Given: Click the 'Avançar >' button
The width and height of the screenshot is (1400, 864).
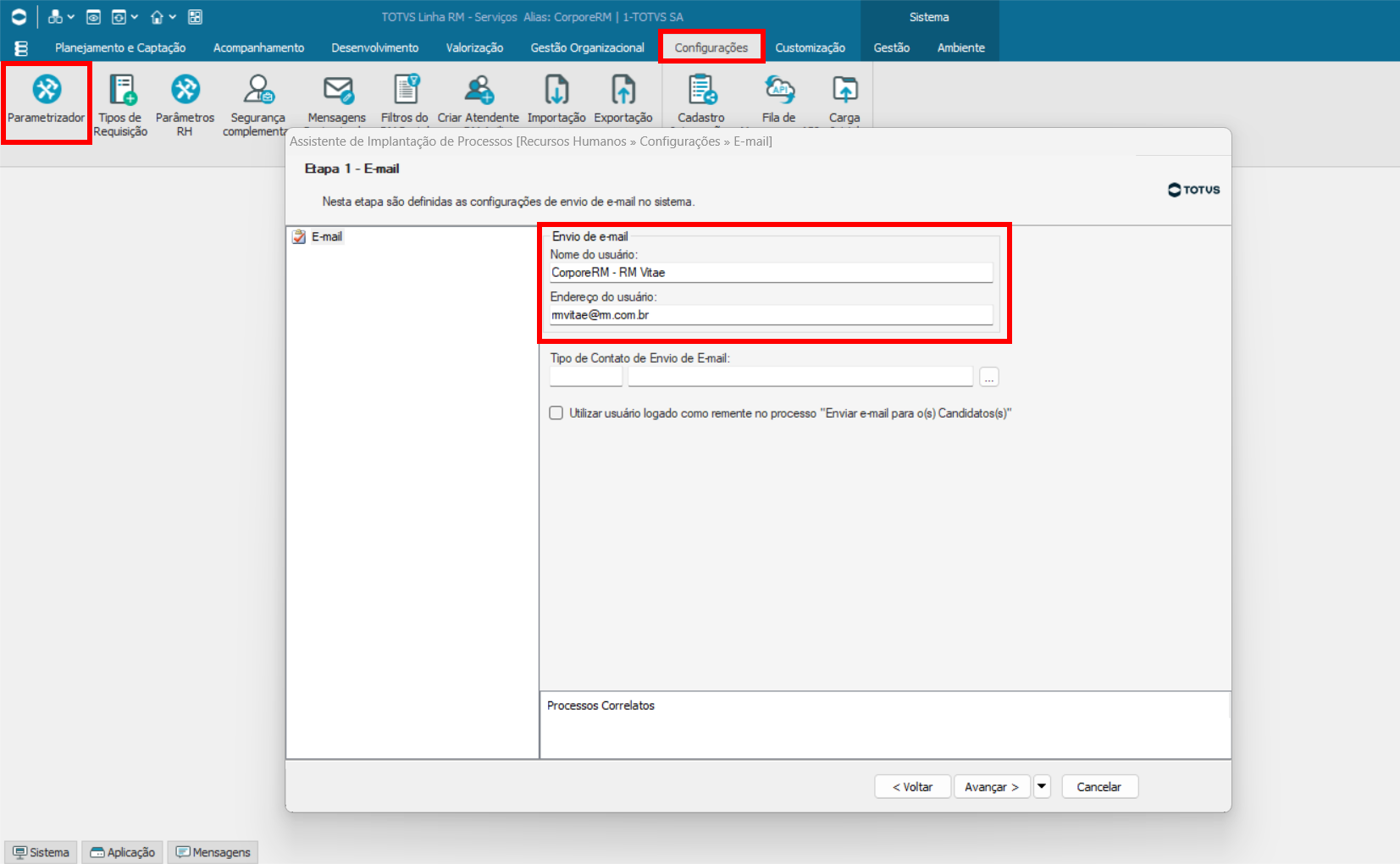Looking at the screenshot, I should (x=992, y=787).
